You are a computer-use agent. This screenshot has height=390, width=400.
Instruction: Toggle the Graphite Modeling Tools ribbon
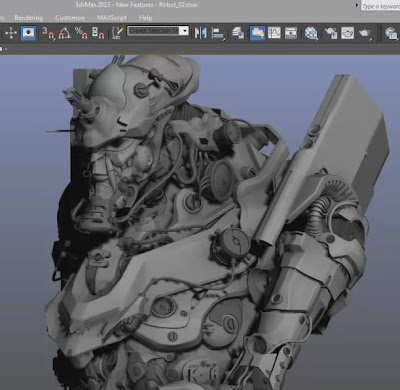point(257,33)
